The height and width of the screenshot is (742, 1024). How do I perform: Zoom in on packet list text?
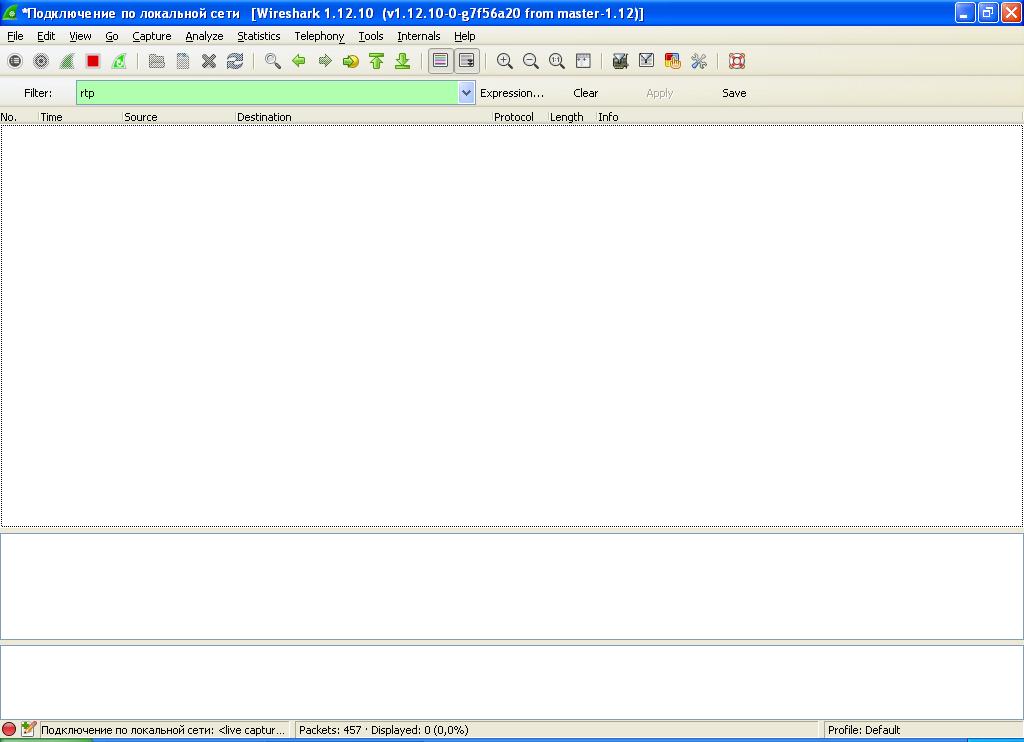(505, 61)
